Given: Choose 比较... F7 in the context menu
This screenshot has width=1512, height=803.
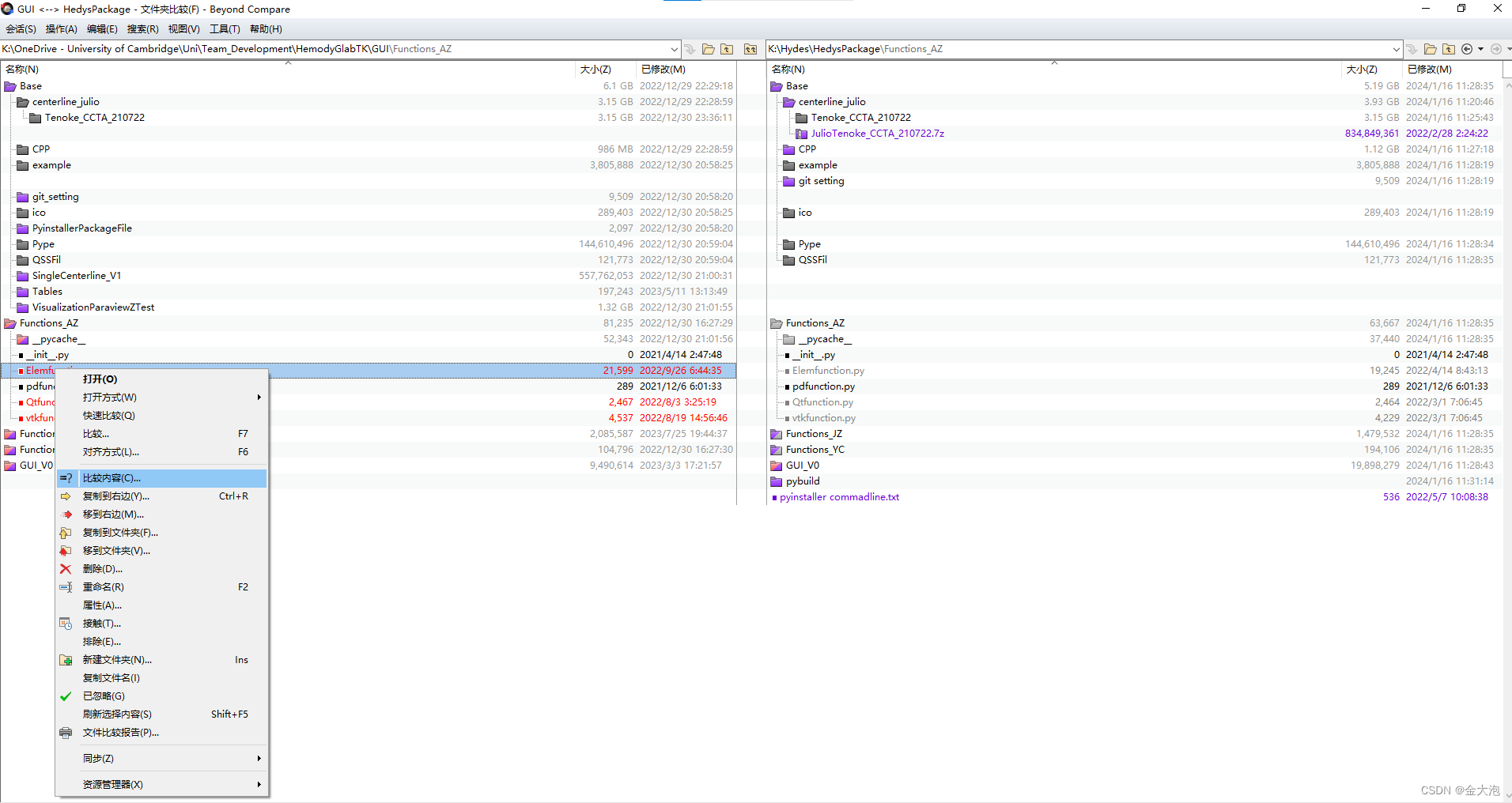Looking at the screenshot, I should [x=161, y=434].
